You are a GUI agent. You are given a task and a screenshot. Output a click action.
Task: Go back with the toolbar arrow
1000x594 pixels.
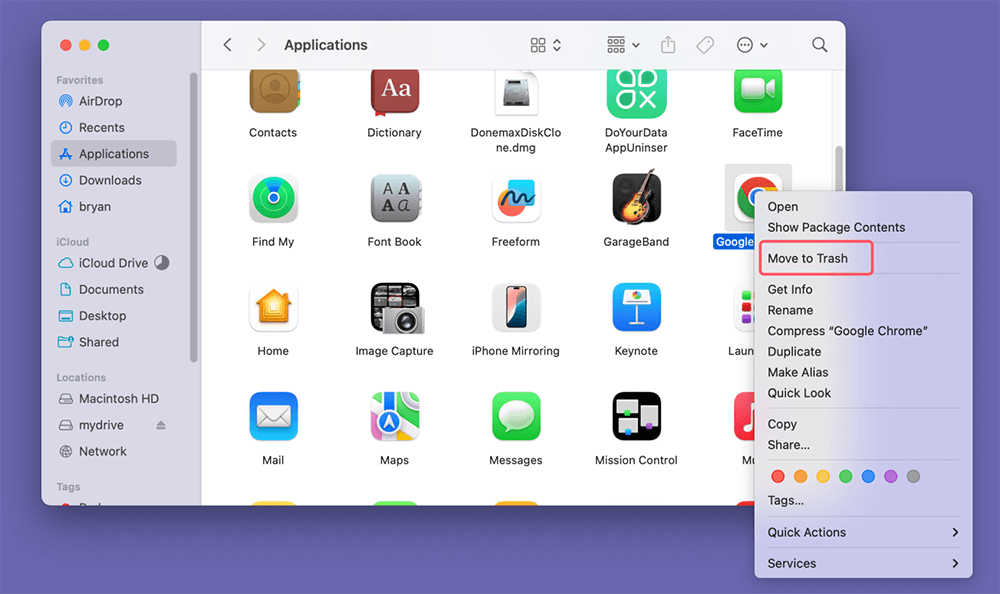coord(228,45)
